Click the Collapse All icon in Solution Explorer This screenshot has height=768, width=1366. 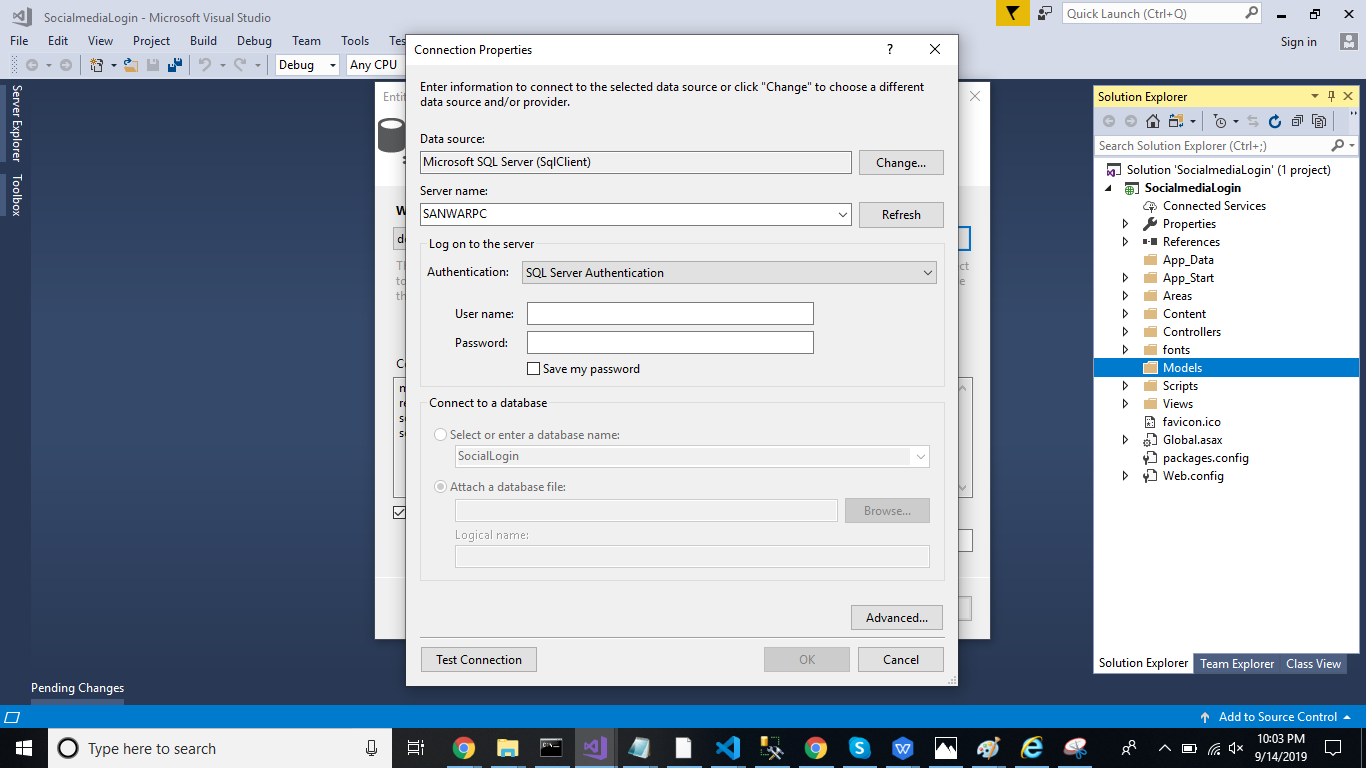1297,121
